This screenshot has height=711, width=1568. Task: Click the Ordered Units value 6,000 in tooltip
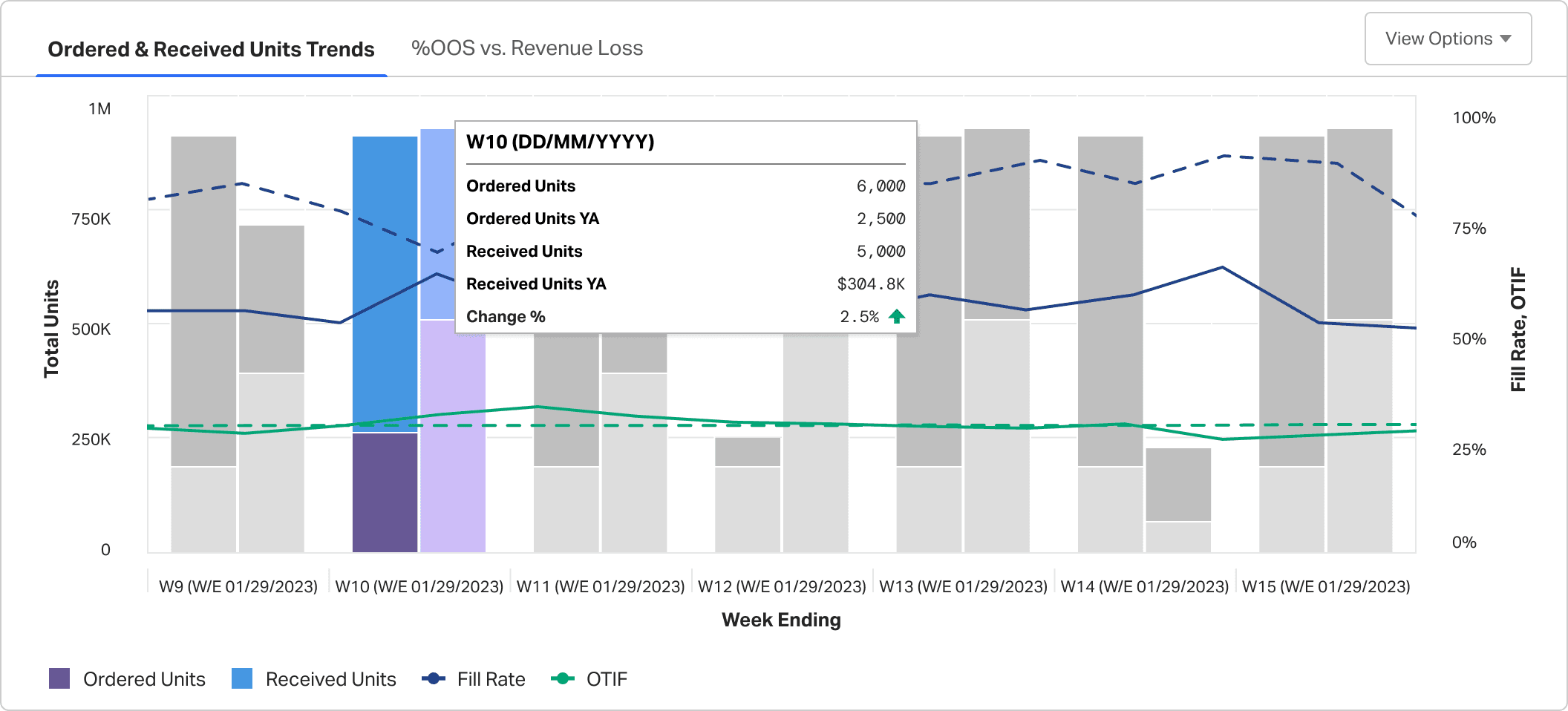[881, 186]
